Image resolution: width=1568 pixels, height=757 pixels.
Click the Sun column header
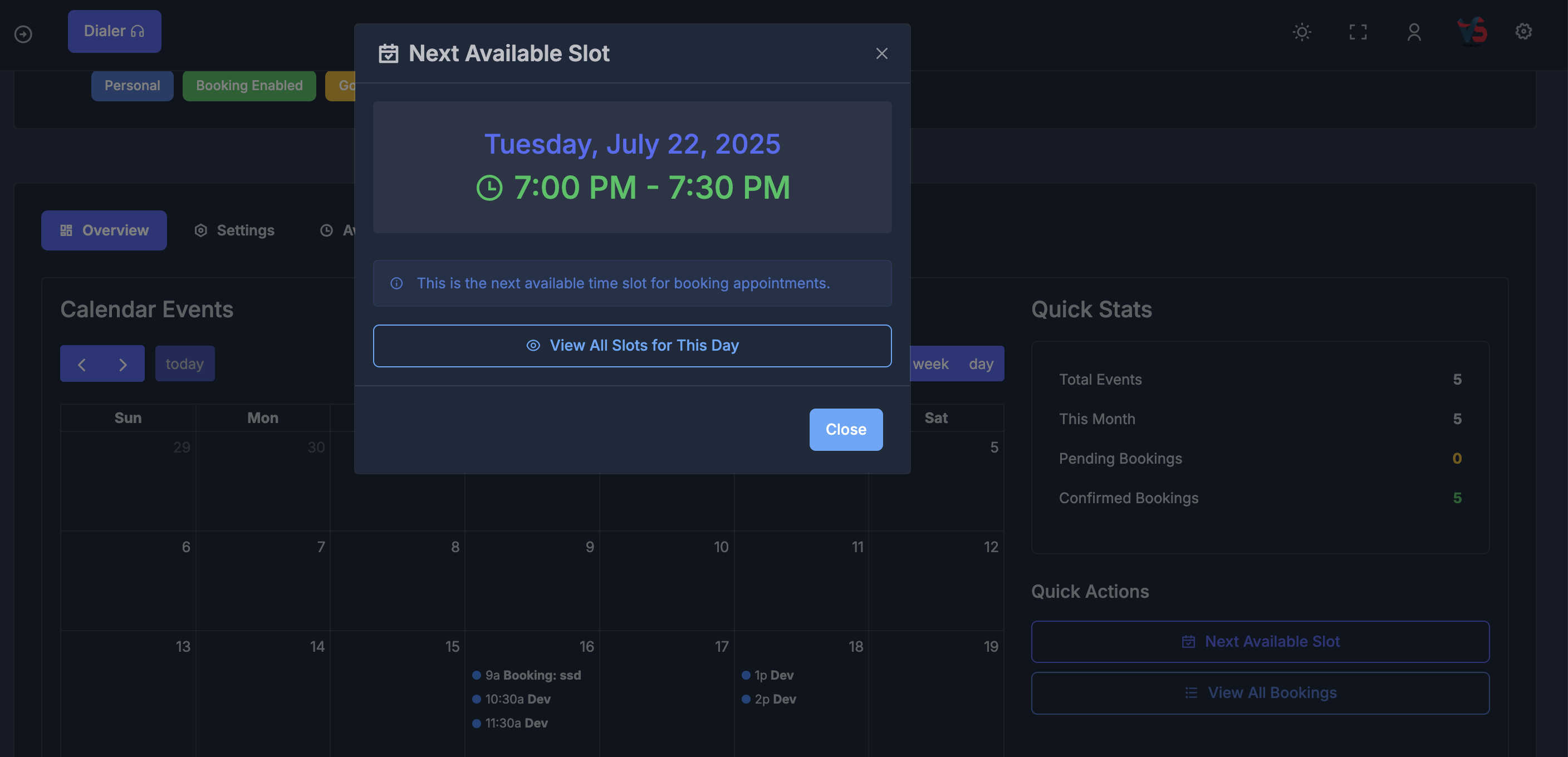click(128, 418)
